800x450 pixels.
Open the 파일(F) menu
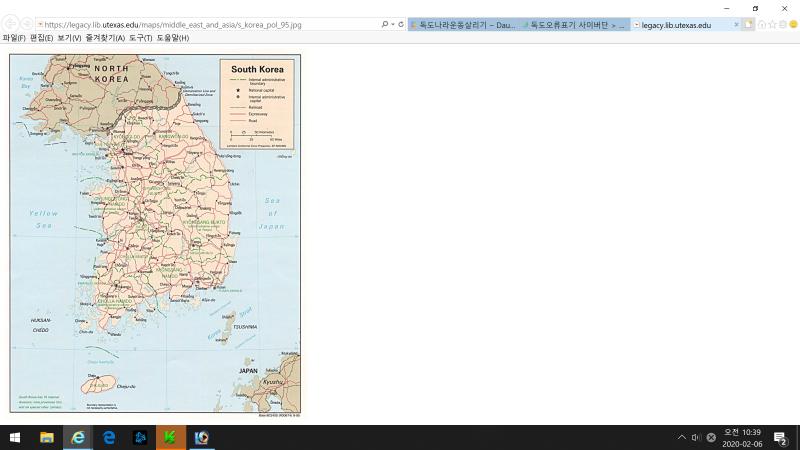click(14, 38)
